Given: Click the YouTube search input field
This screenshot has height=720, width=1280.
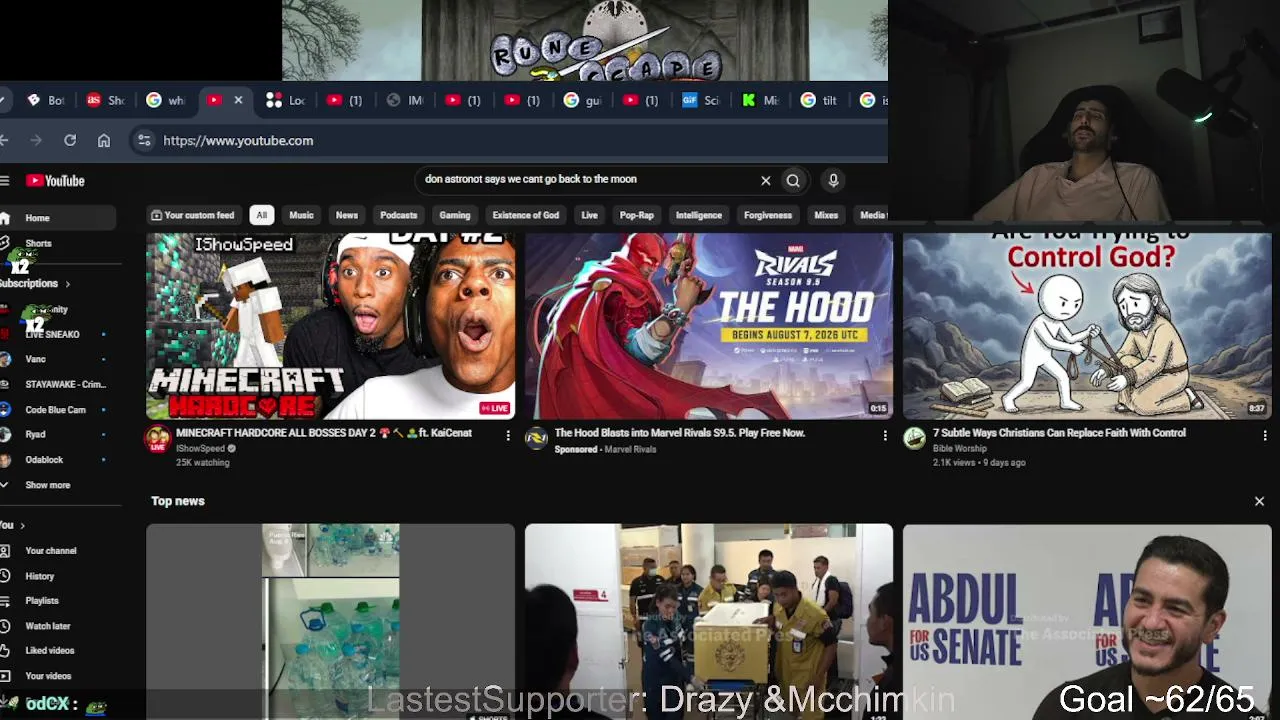Looking at the screenshot, I should point(588,180).
